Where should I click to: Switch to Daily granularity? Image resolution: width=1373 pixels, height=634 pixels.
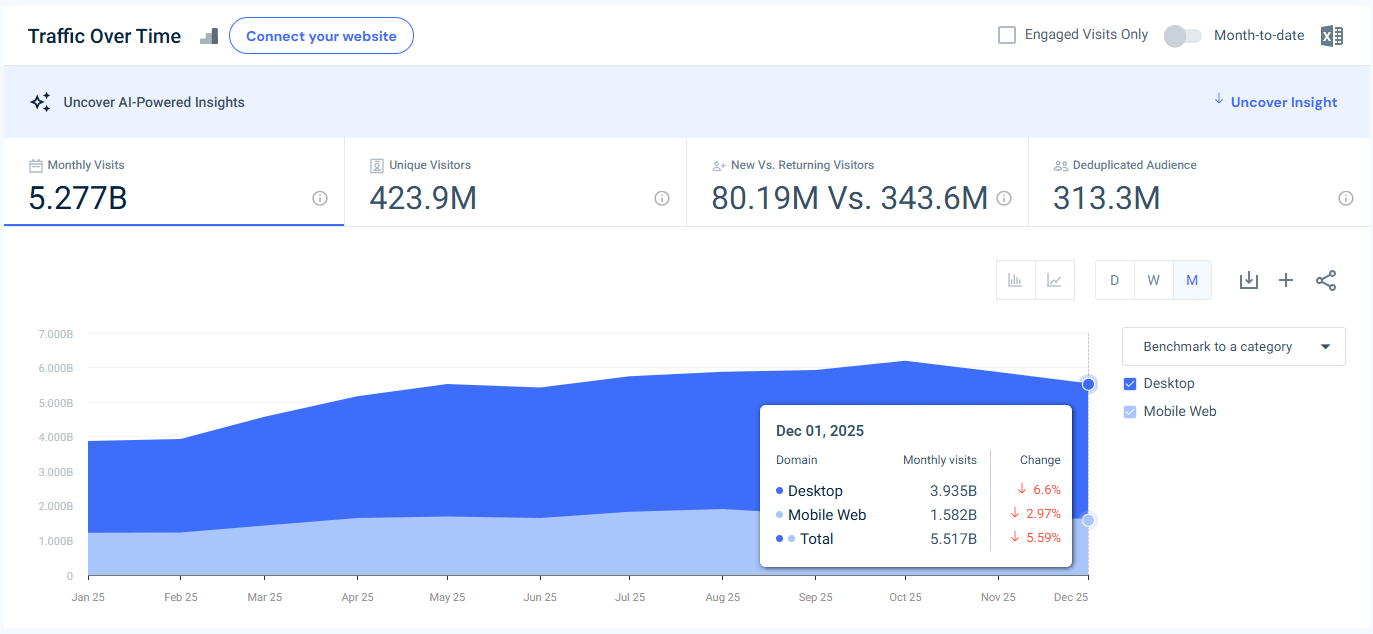(1114, 280)
